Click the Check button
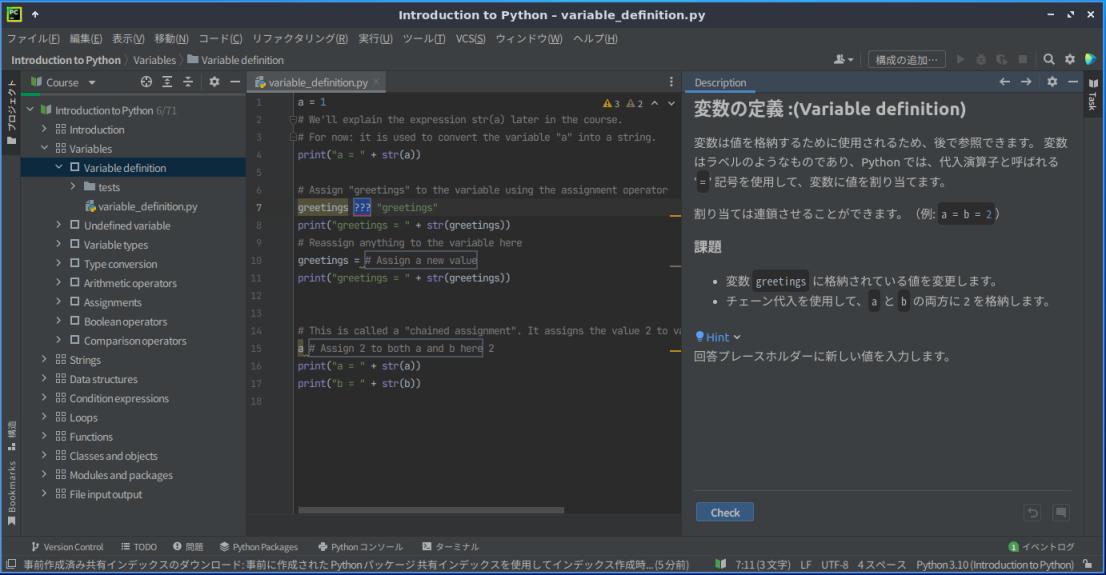 pyautogui.click(x=724, y=512)
